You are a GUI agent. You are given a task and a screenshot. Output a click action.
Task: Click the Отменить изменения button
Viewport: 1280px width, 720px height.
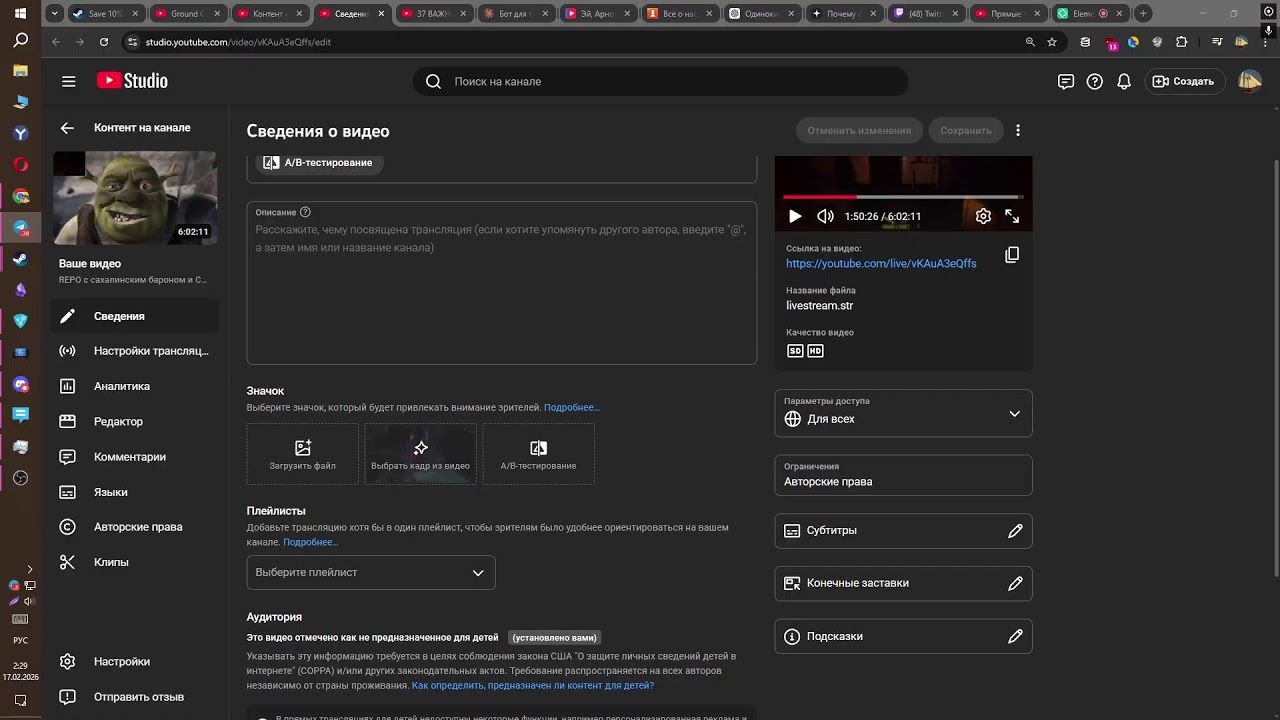pyautogui.click(x=859, y=131)
